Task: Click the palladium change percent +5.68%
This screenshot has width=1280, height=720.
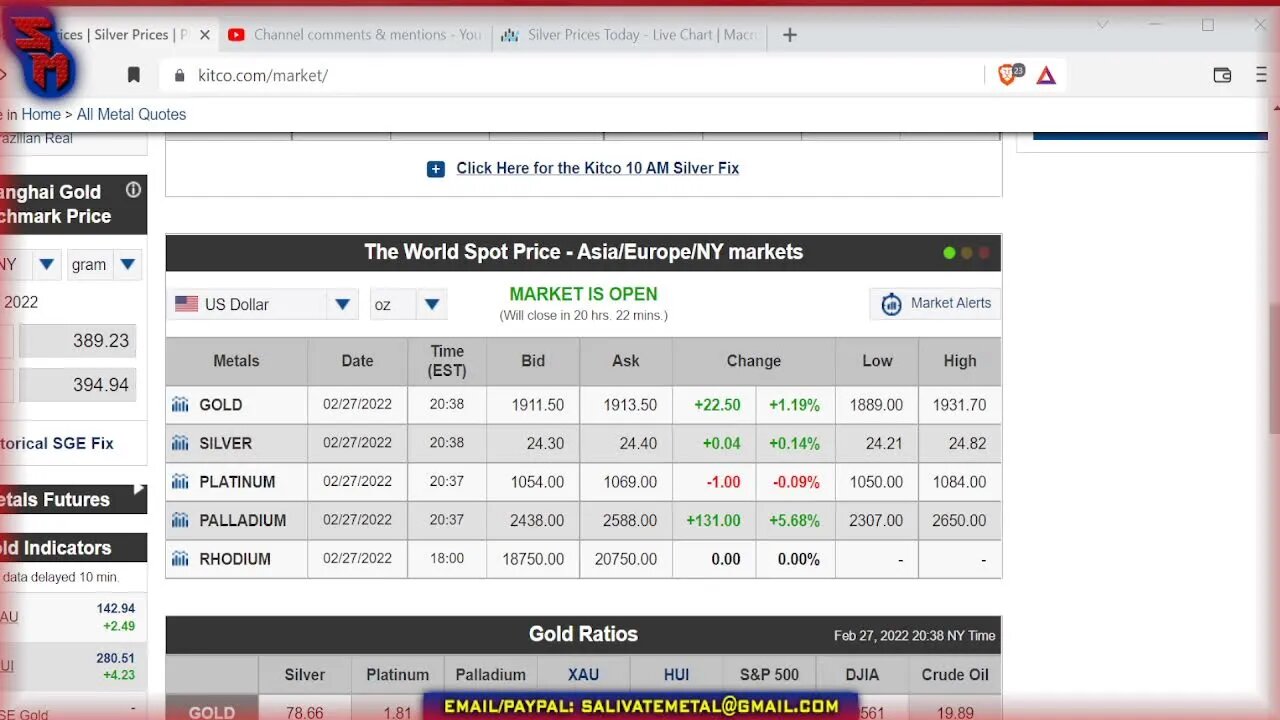Action: (794, 520)
